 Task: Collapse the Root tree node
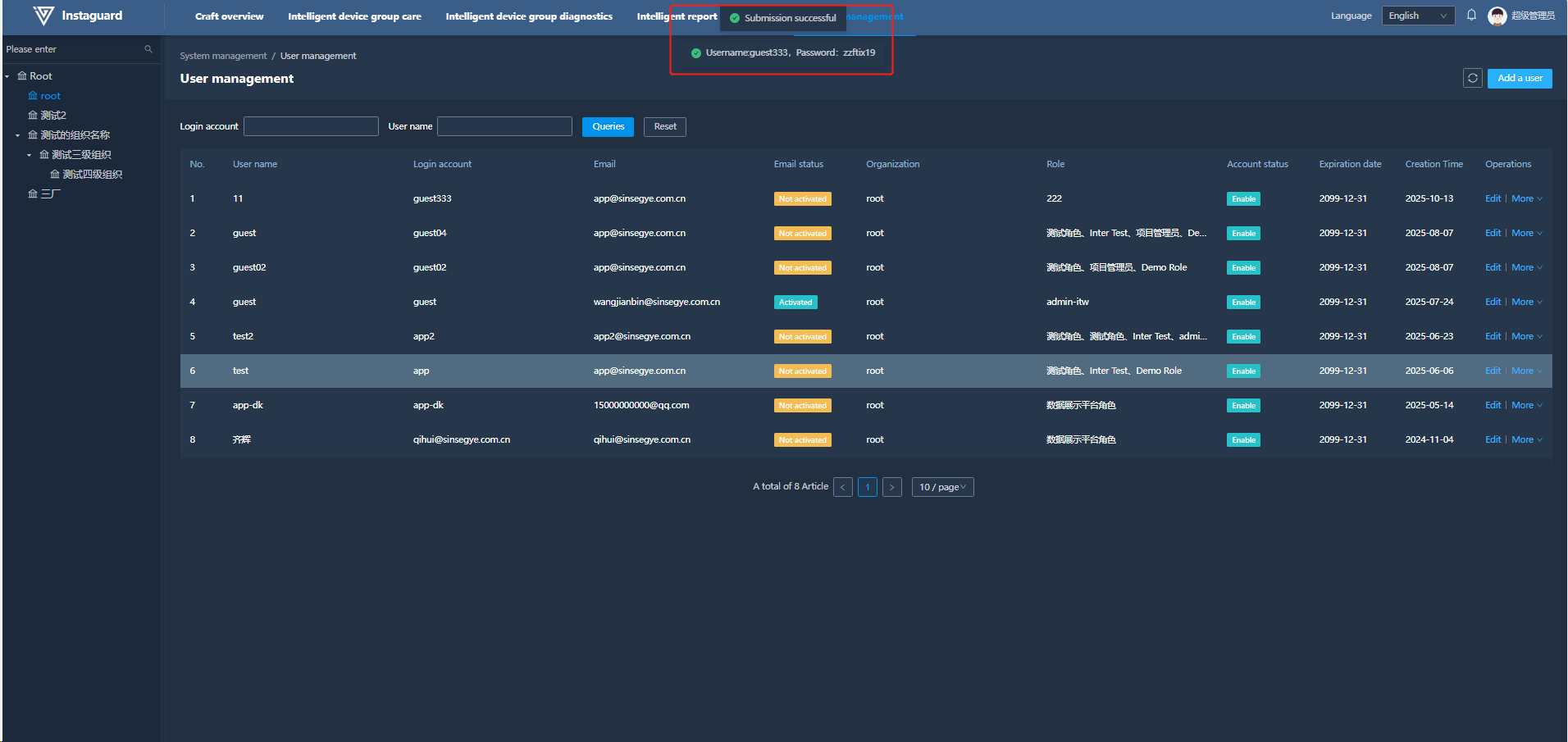(7, 77)
